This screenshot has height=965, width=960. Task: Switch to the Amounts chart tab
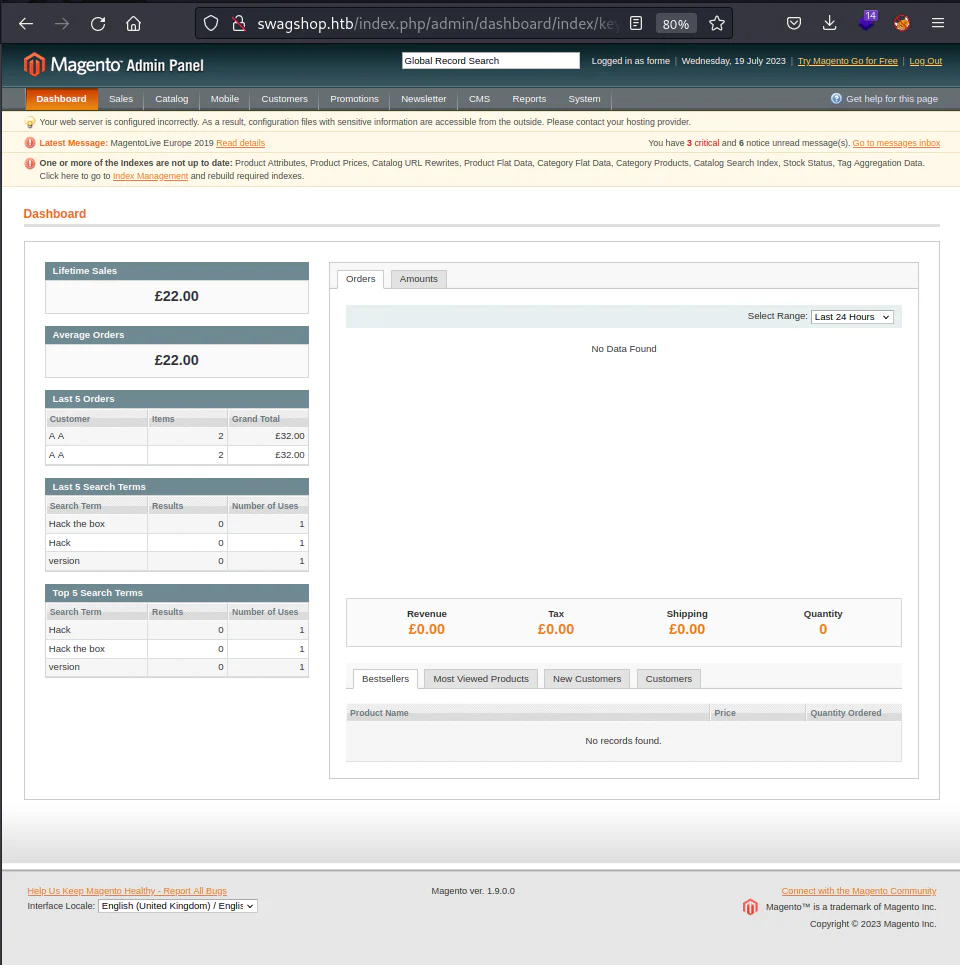(x=418, y=279)
